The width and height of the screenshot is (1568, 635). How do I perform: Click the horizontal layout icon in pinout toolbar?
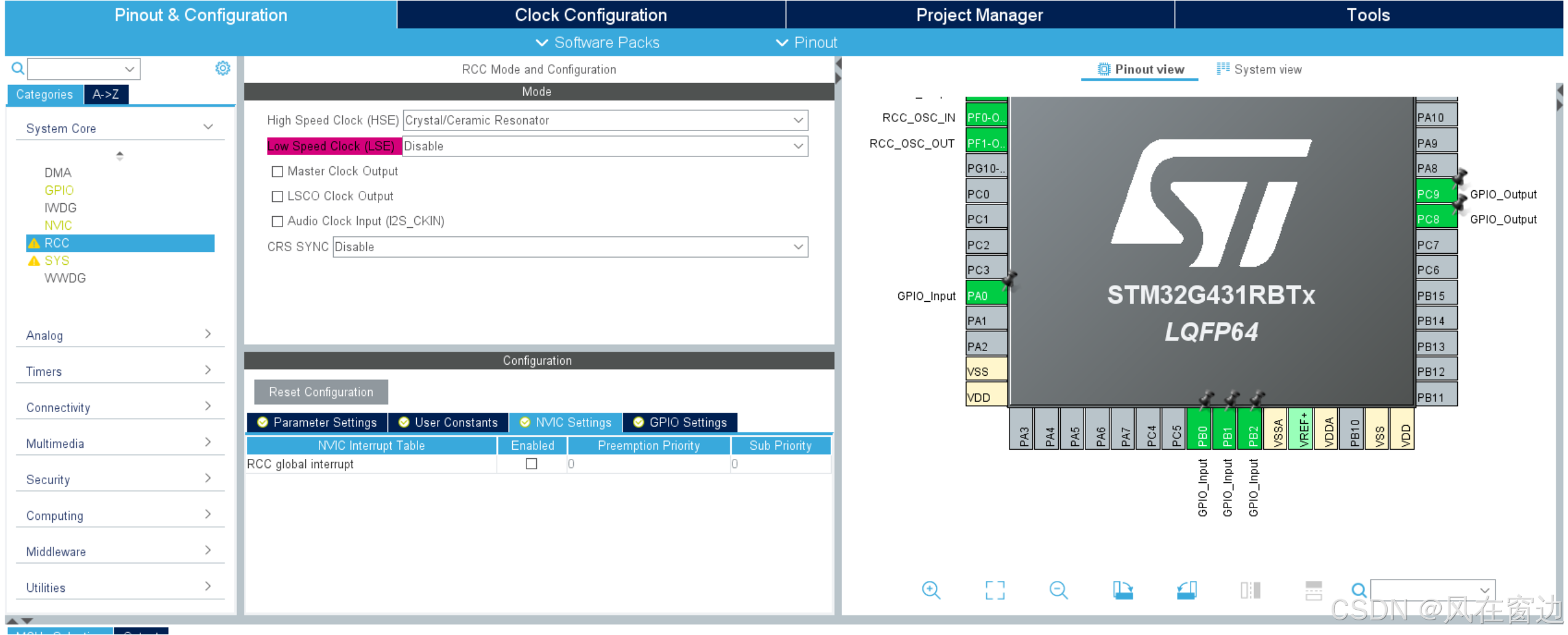pos(1314,591)
